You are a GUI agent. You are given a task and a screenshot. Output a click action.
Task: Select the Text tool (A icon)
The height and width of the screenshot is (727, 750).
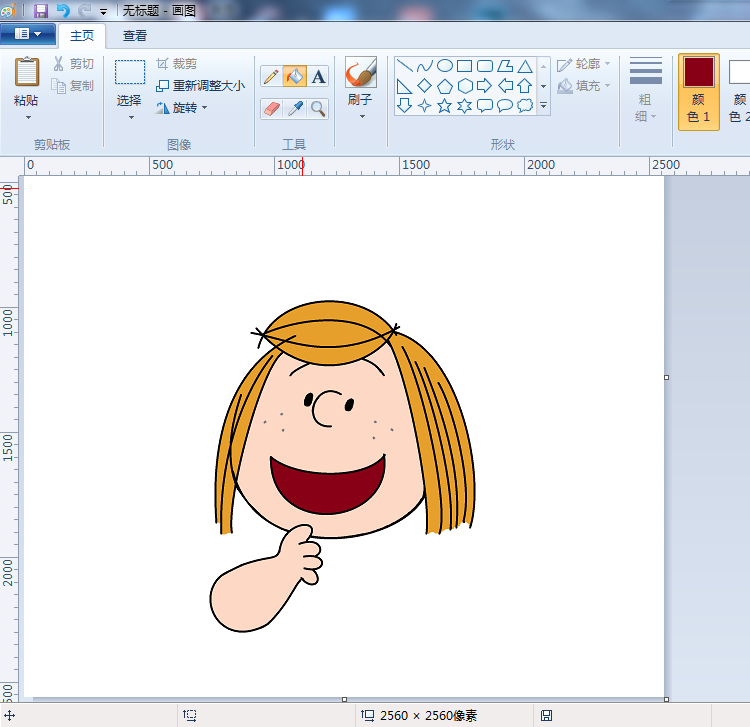click(x=318, y=77)
